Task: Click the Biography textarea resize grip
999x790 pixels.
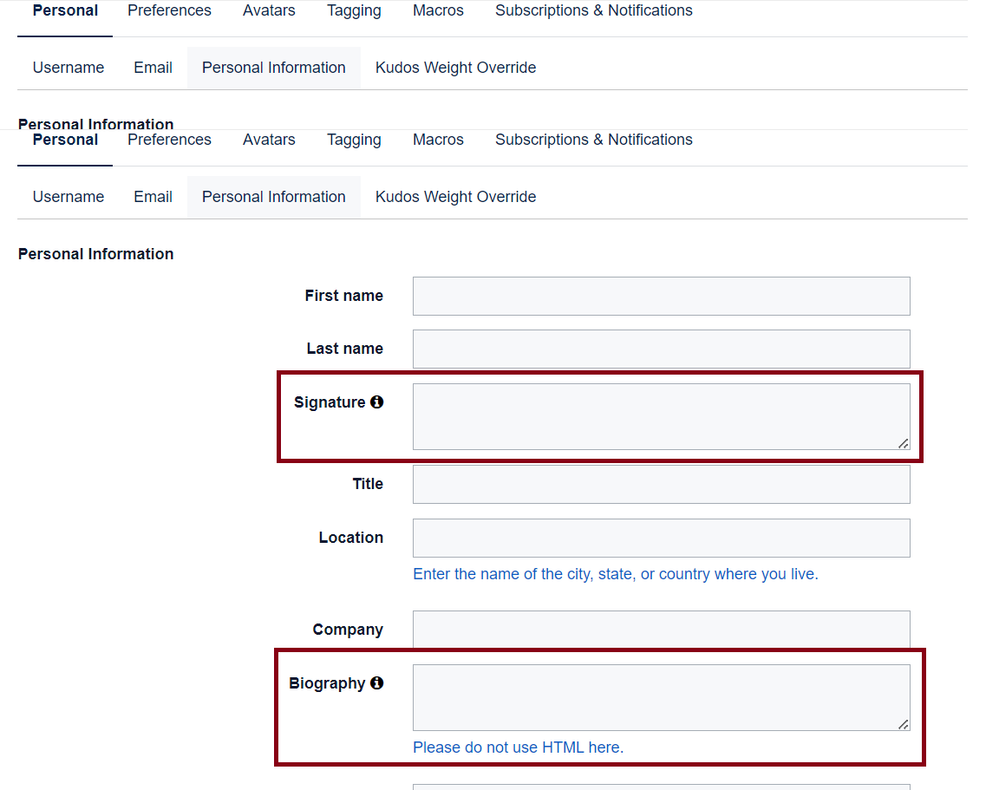Action: pos(903,724)
